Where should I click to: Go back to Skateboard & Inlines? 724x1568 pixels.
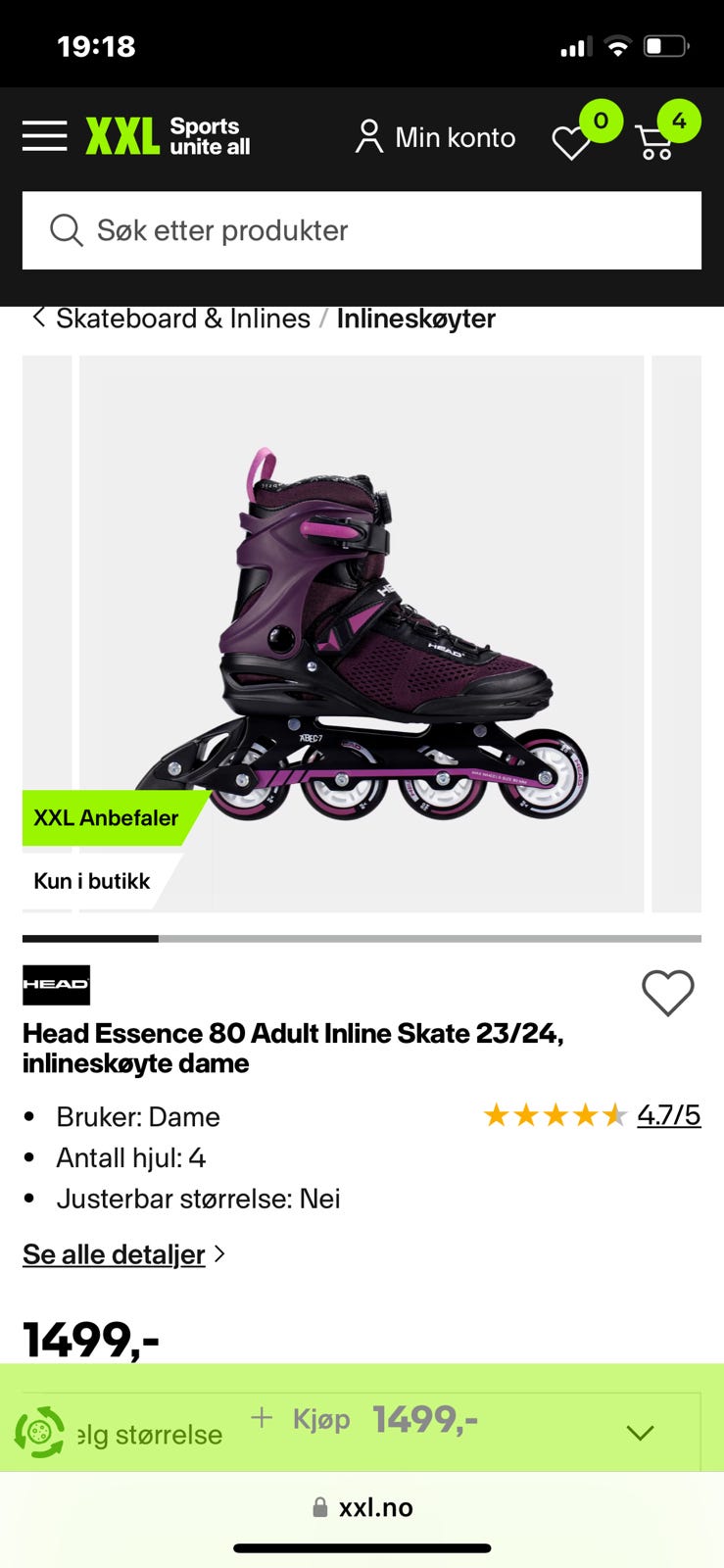pyautogui.click(x=171, y=318)
